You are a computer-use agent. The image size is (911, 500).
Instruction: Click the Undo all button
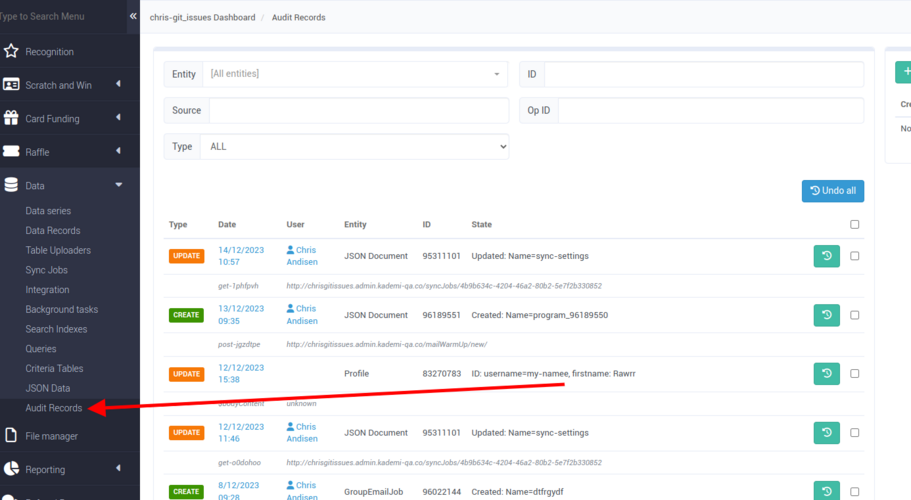833,190
